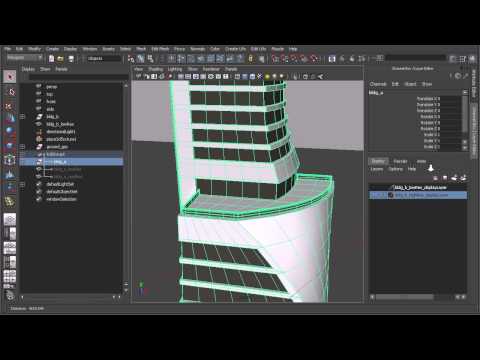The width and height of the screenshot is (480, 360).
Task: Open the Modify menu
Action: click(34, 49)
